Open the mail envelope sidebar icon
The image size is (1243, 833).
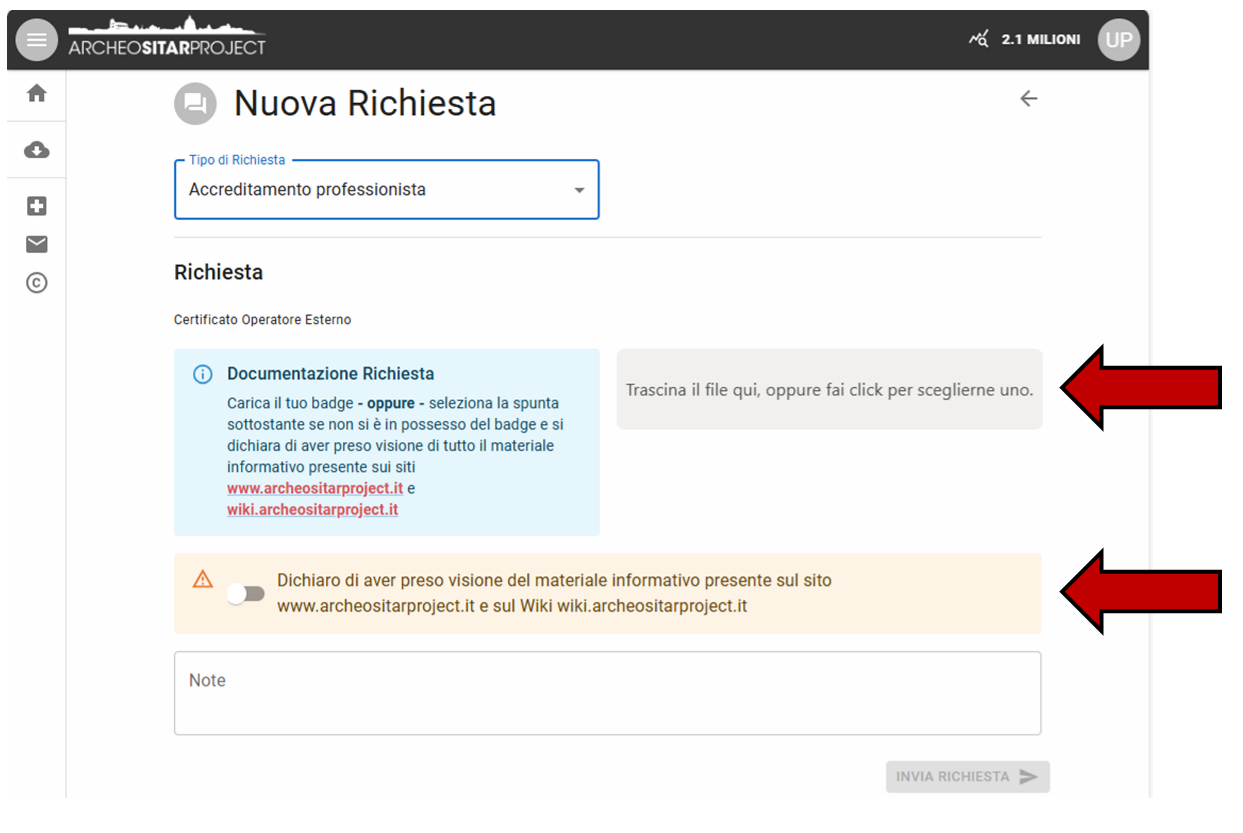pyautogui.click(x=37, y=245)
